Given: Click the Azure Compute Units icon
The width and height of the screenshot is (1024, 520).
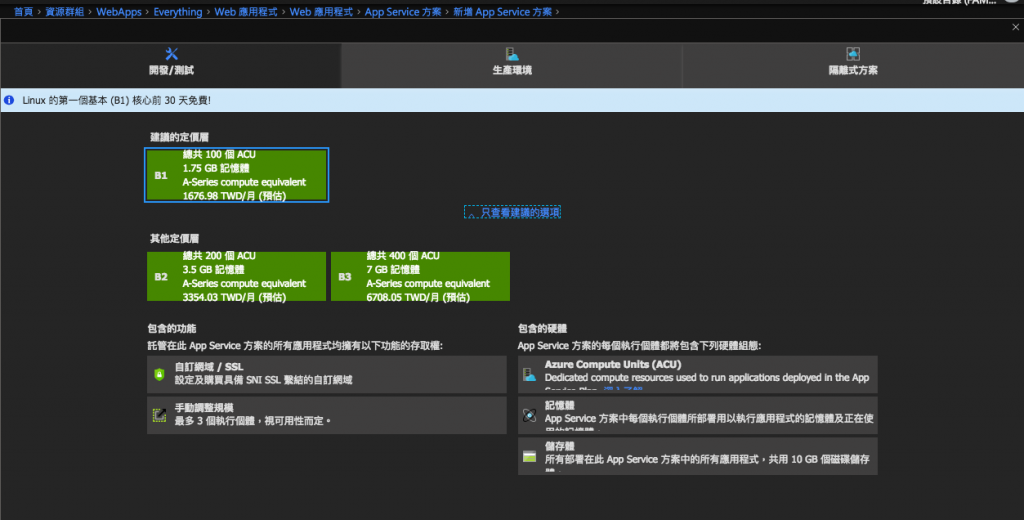Looking at the screenshot, I should point(530,374).
